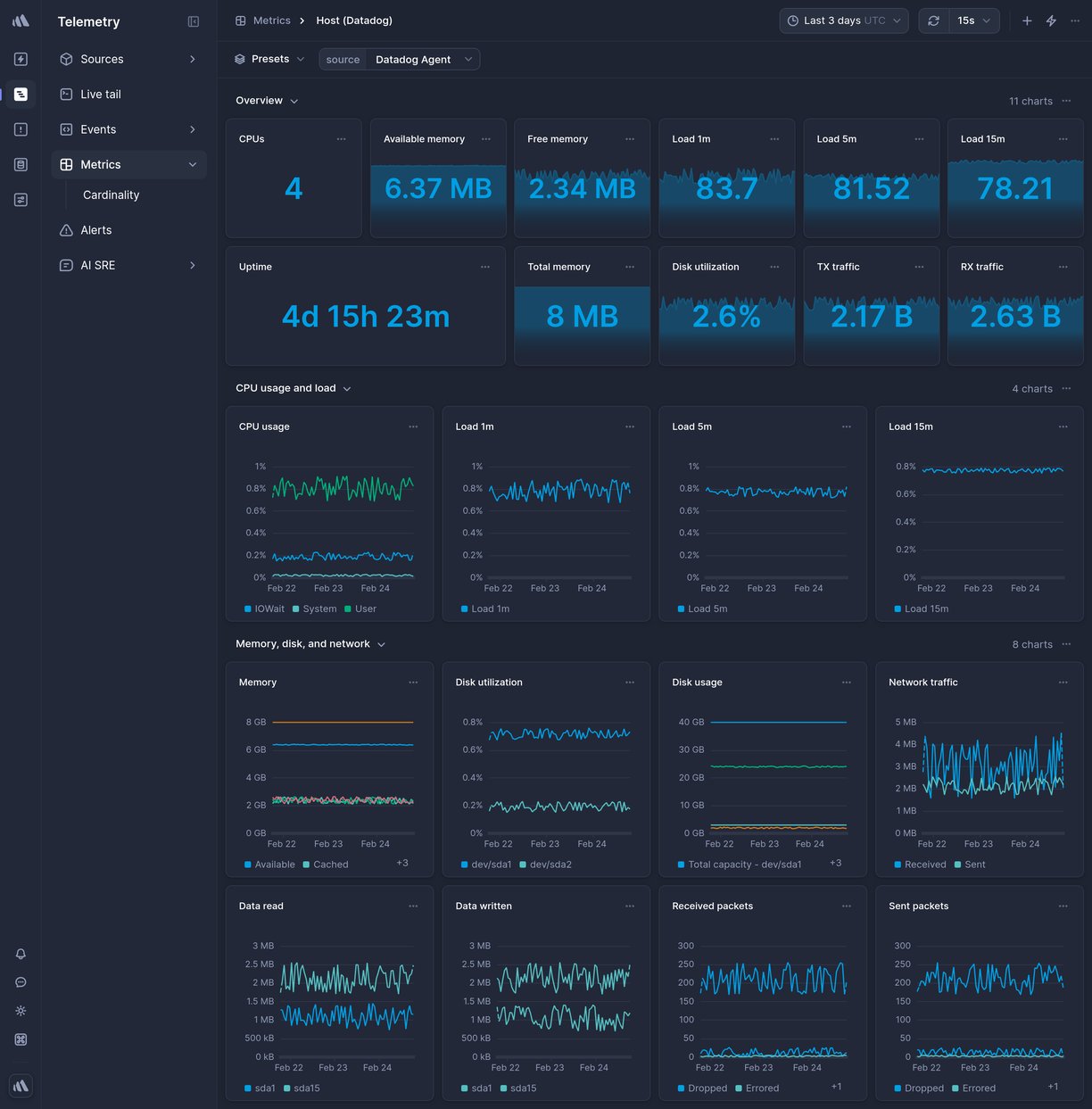The width and height of the screenshot is (1092, 1109).
Task: Open the Last 3 days time range dropdown
Action: (842, 20)
